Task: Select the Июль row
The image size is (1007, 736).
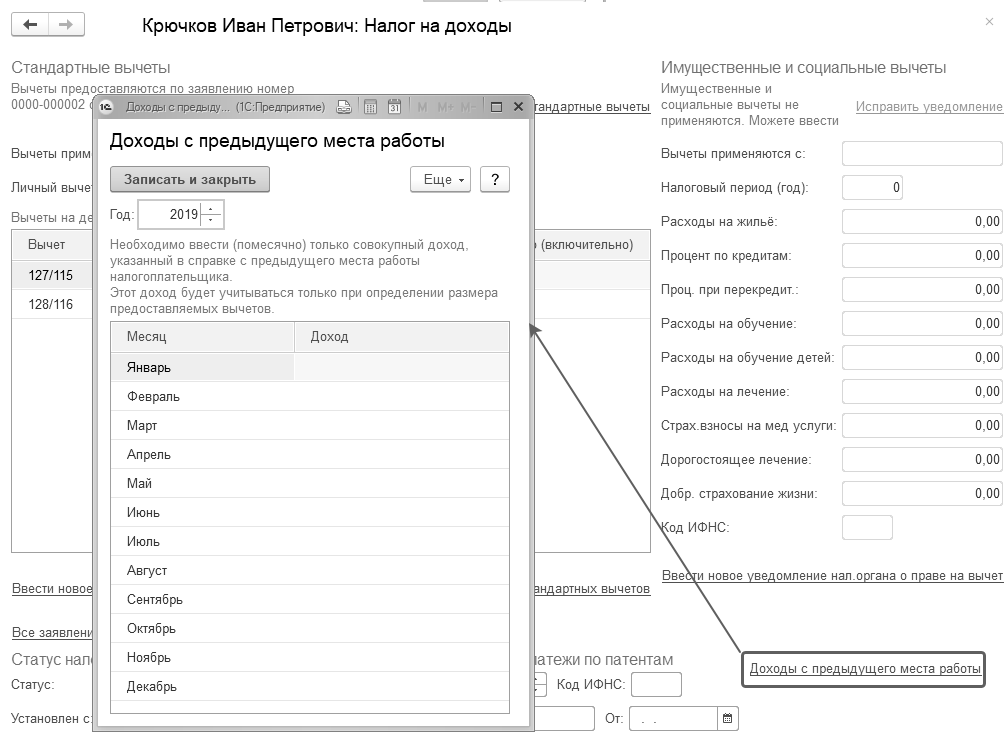Action: (310, 541)
